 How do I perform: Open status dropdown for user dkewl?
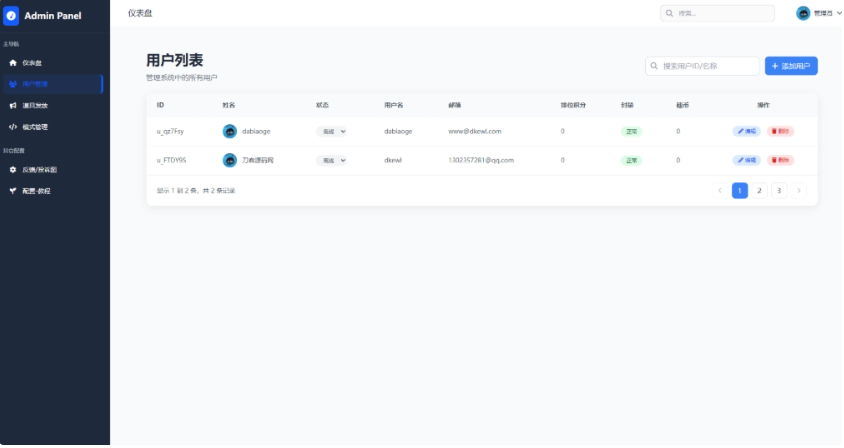(331, 160)
